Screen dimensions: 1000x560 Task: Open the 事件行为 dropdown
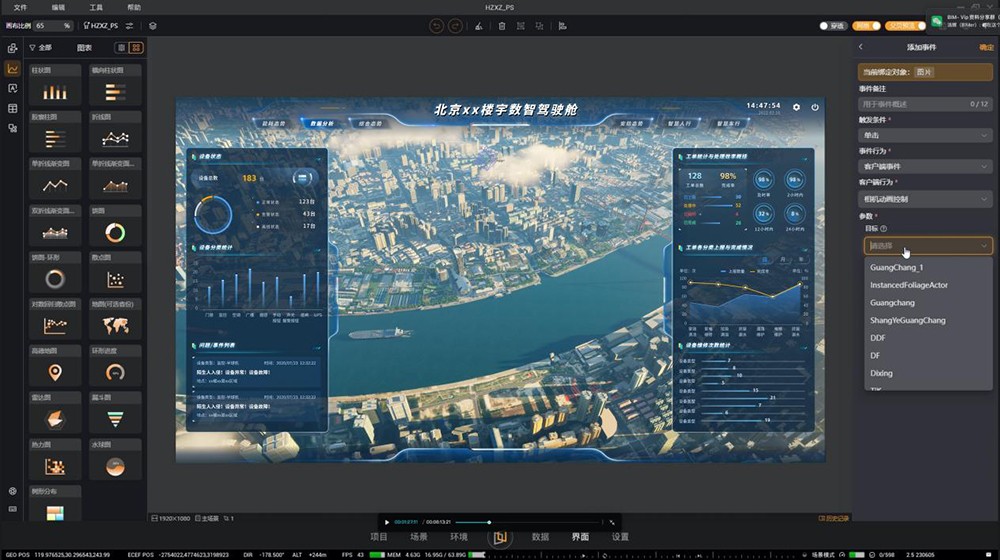pyautogui.click(x=927, y=166)
